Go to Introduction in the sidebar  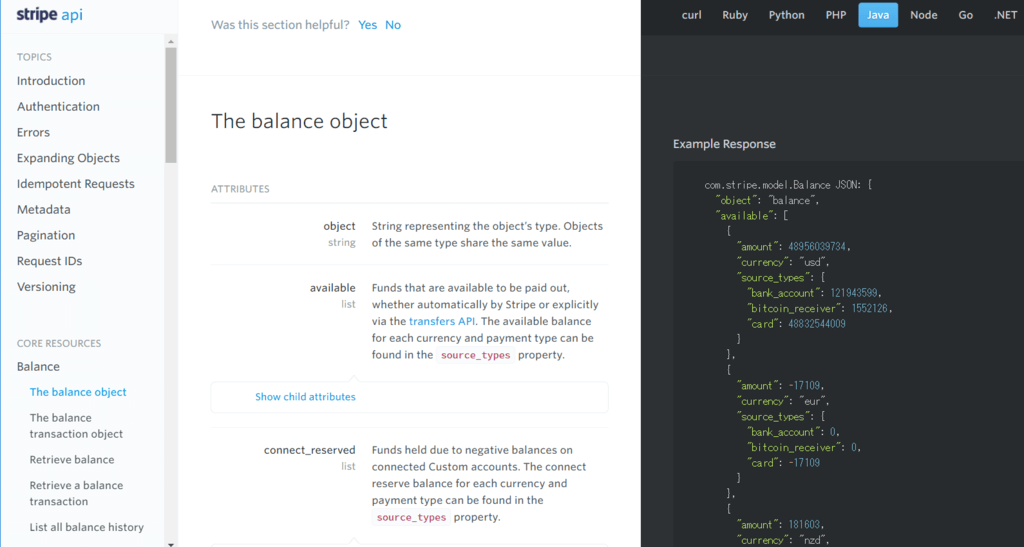coord(51,81)
